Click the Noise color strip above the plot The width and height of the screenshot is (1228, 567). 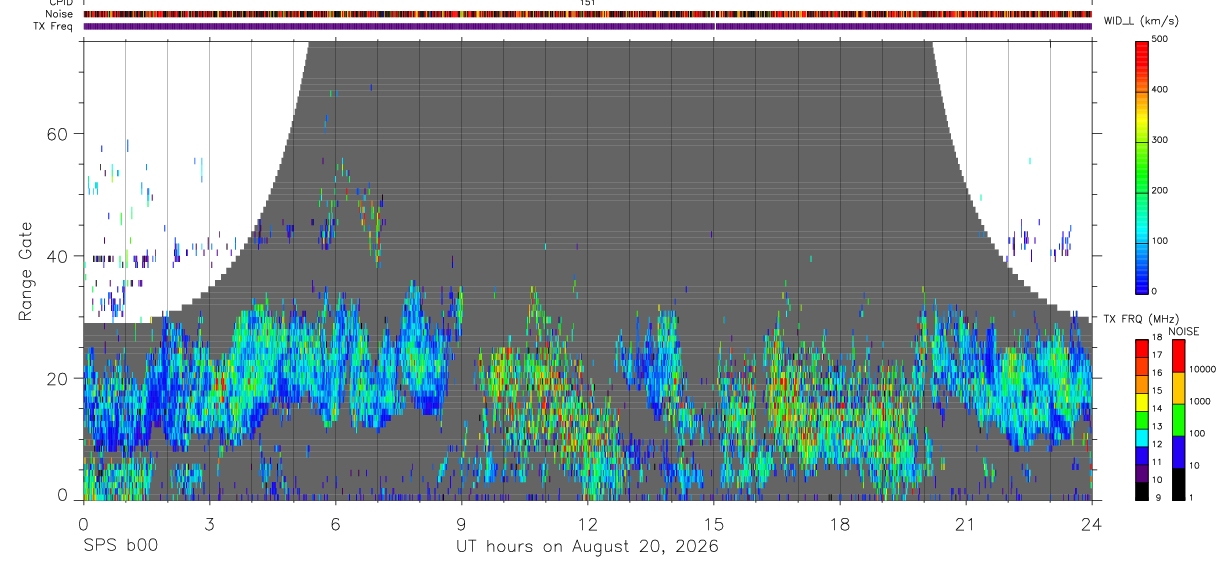588,15
